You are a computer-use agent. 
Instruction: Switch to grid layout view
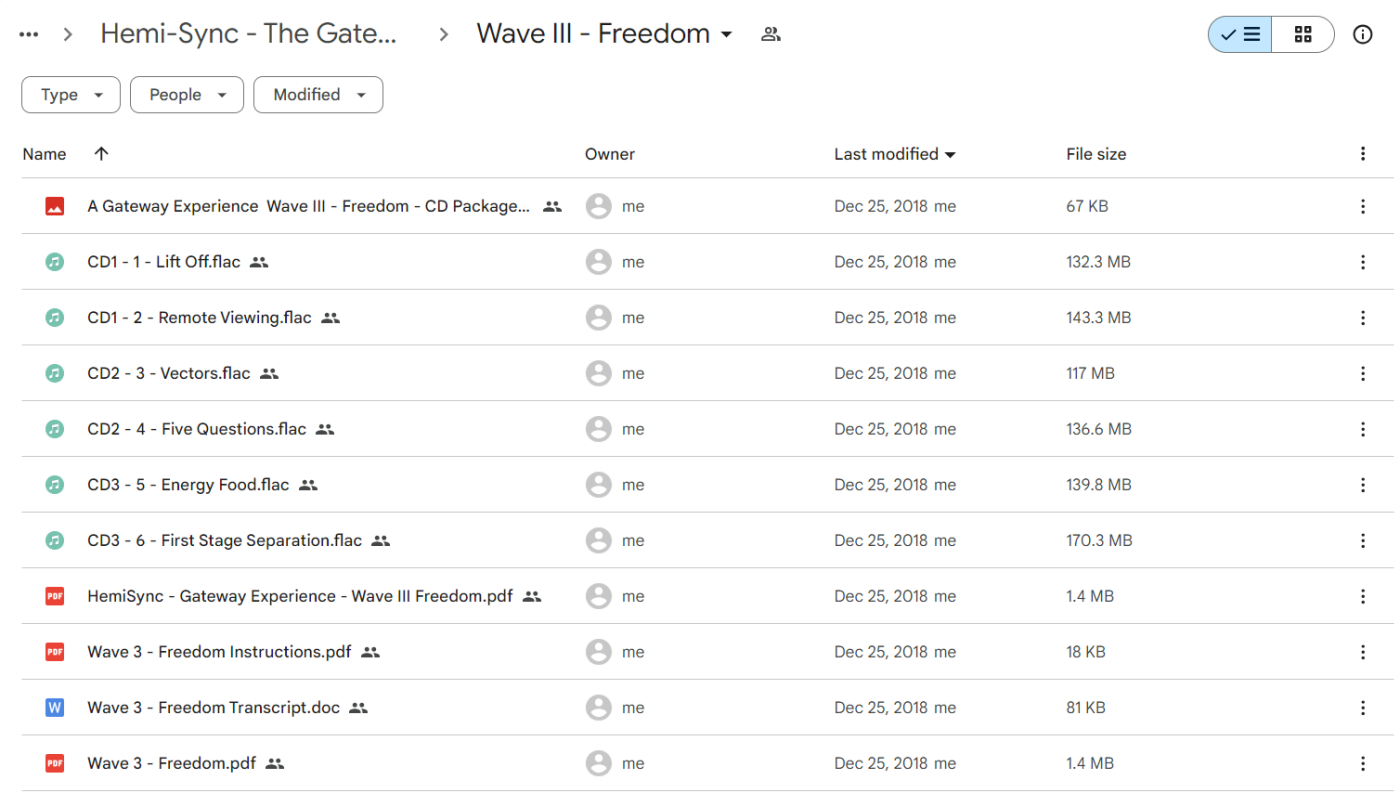click(x=1302, y=35)
